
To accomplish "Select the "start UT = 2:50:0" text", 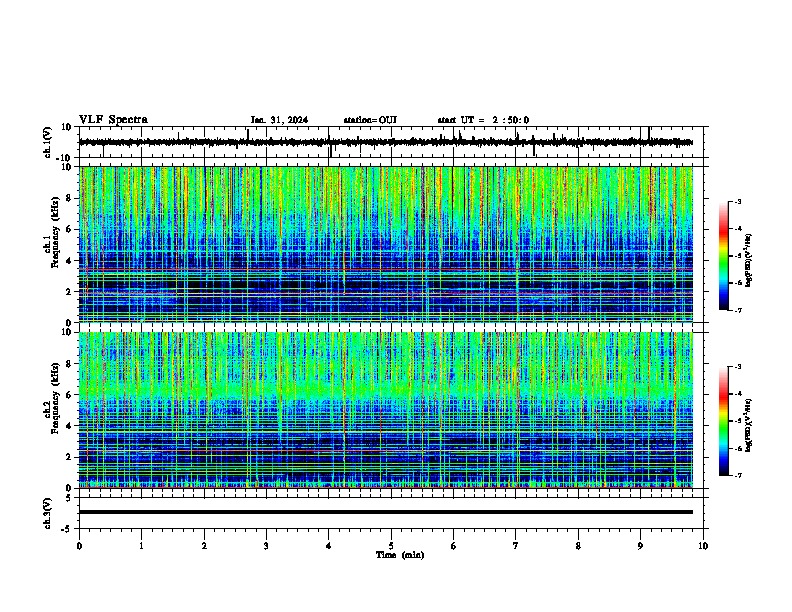I will (x=483, y=120).
